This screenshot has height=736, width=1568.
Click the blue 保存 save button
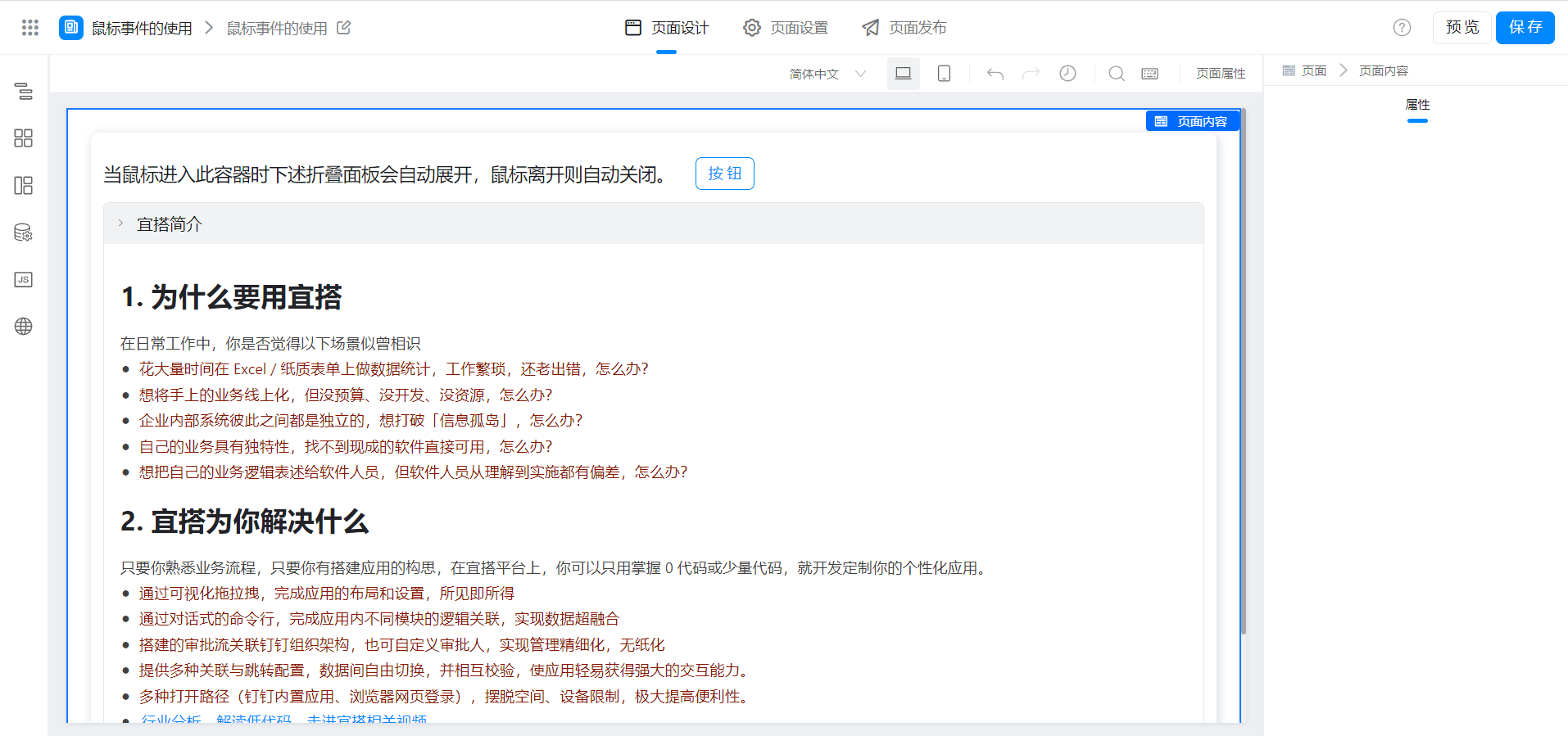point(1525,28)
